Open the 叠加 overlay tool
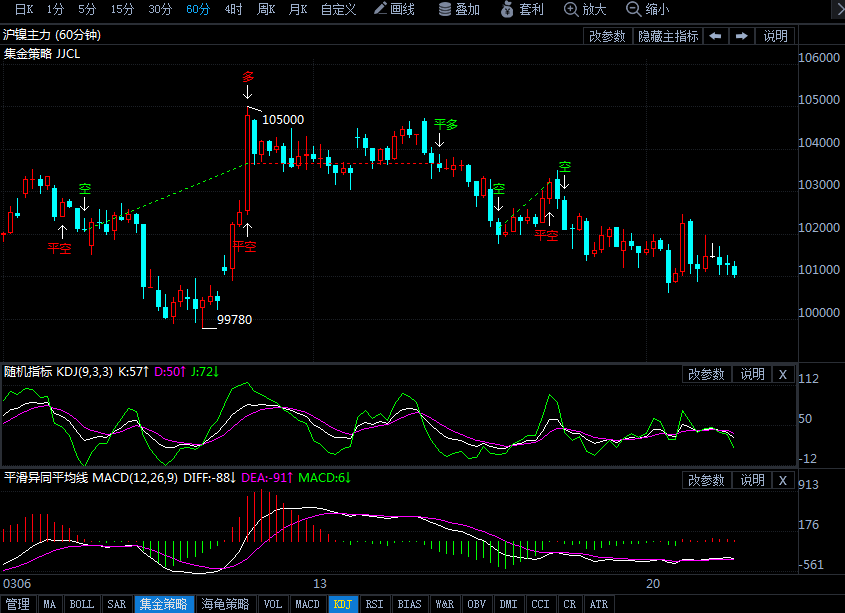This screenshot has width=845, height=613. pos(459,9)
